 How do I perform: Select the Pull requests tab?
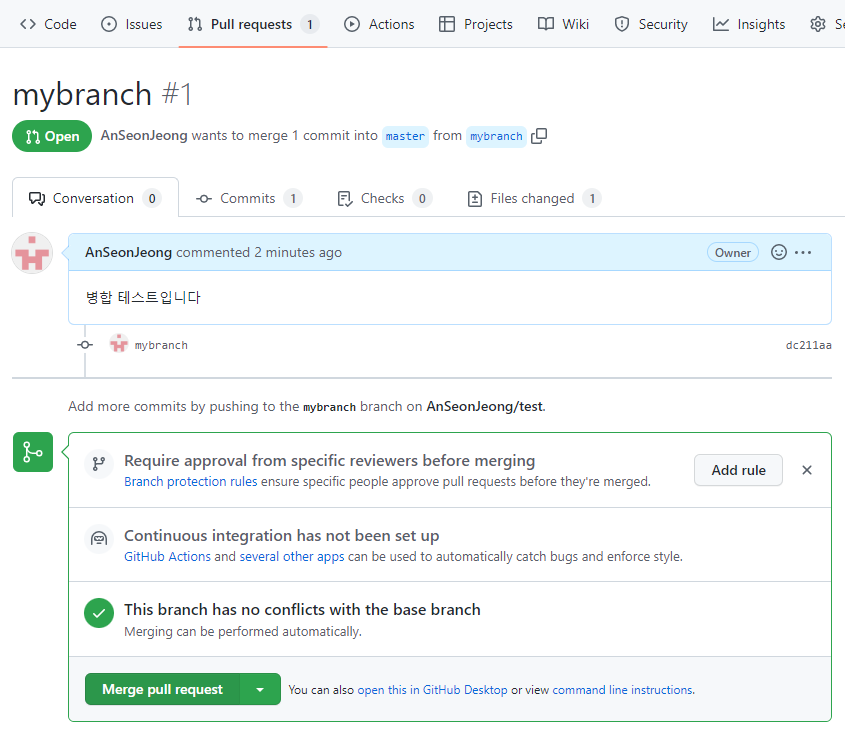[x=253, y=24]
